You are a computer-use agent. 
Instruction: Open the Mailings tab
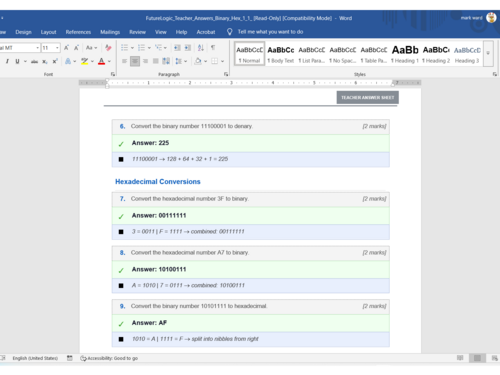coord(110,32)
